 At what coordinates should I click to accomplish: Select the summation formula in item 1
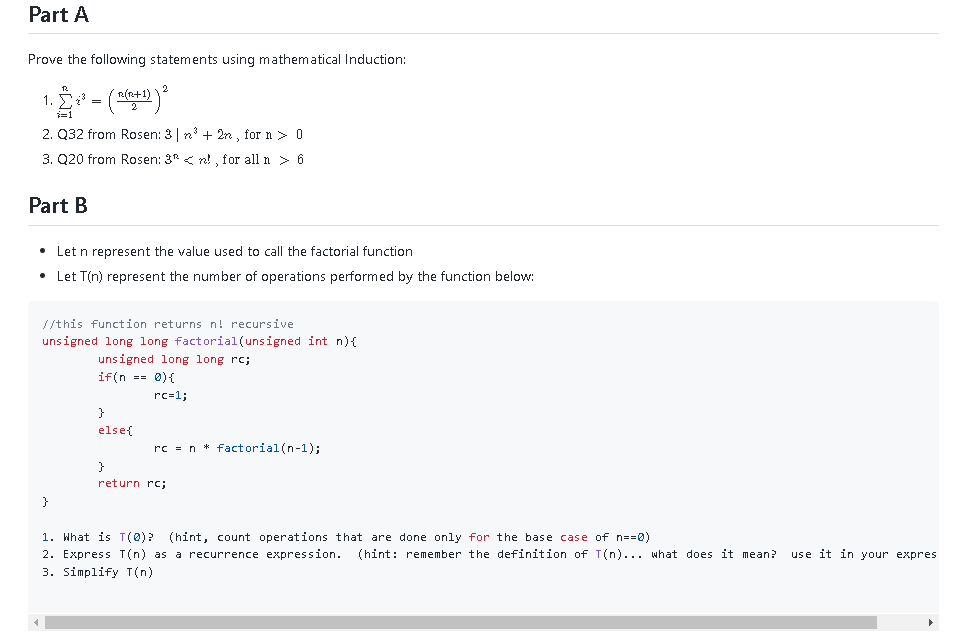click(105, 99)
